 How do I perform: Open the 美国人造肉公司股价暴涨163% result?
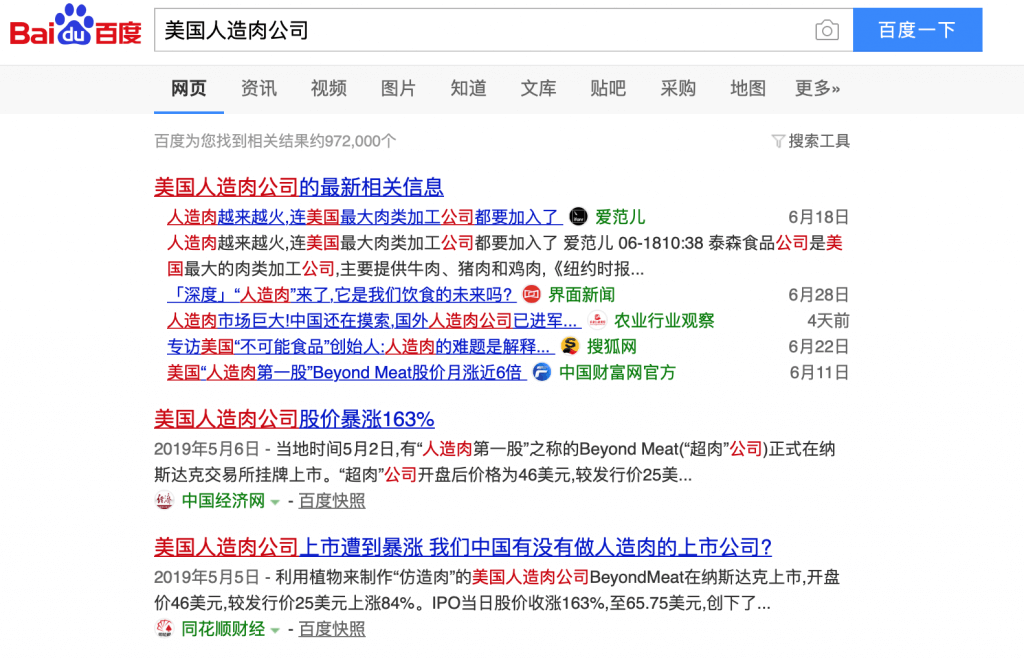(294, 418)
